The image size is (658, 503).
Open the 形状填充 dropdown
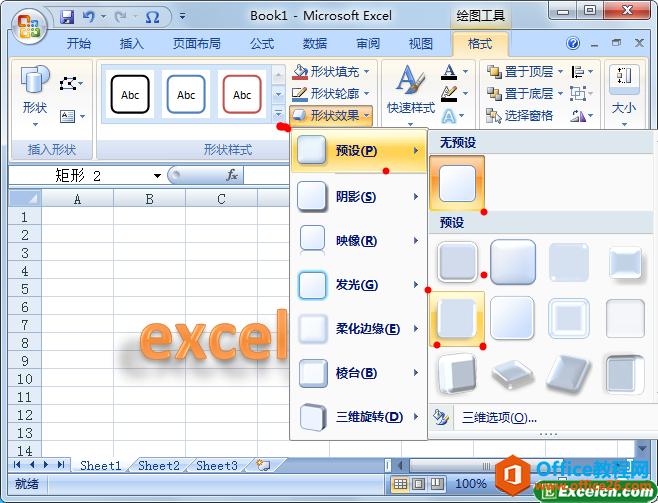click(331, 72)
